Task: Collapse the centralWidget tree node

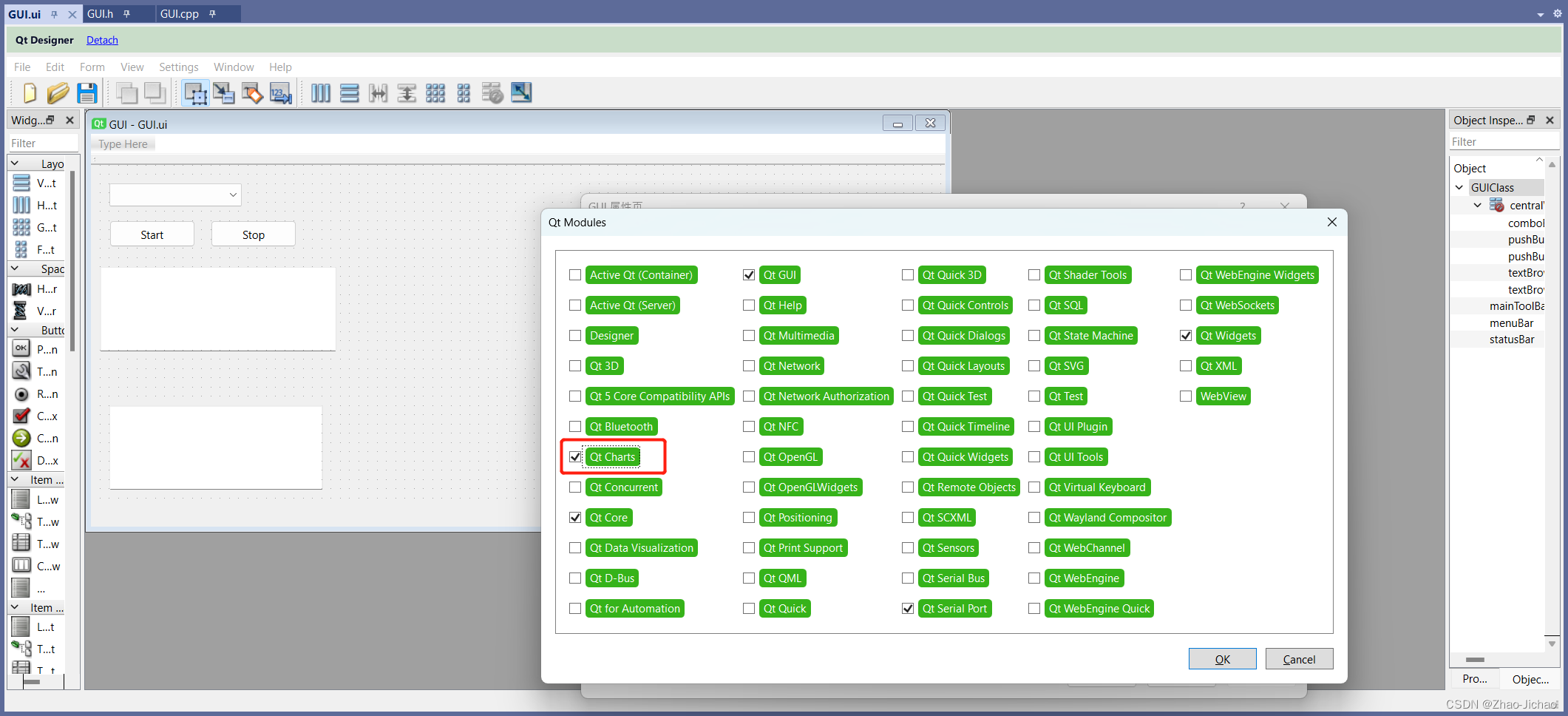Action: [1478, 206]
